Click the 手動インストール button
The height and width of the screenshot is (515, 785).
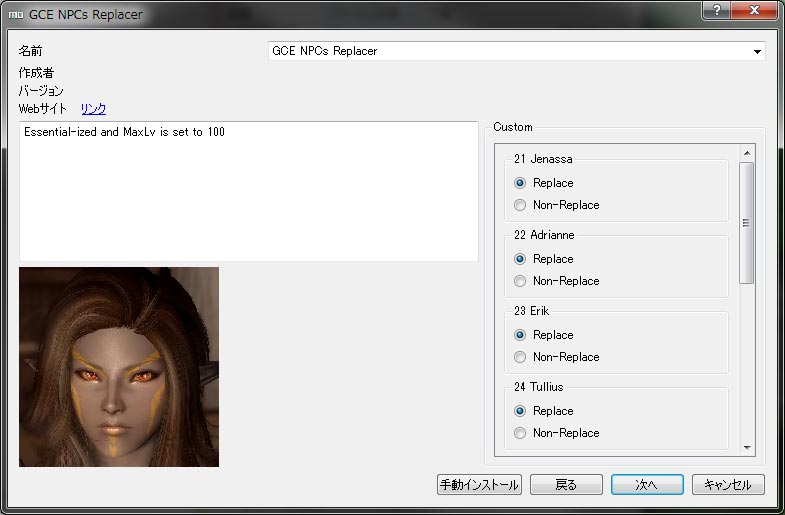(479, 484)
